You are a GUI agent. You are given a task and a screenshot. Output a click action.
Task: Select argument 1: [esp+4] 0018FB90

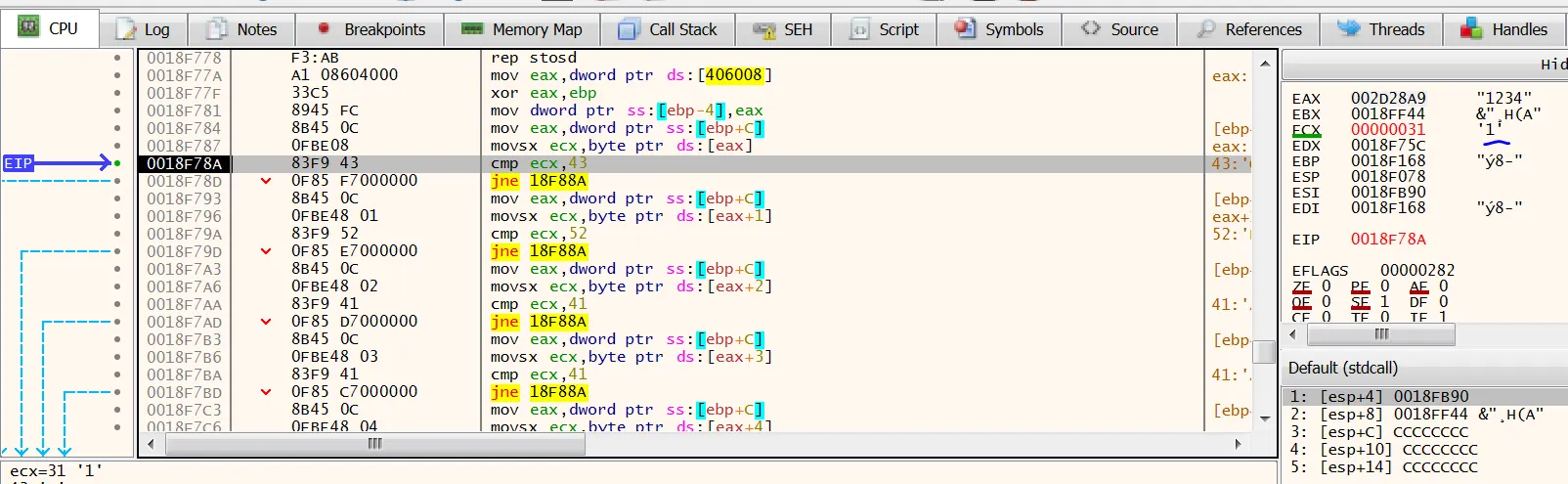(x=1379, y=397)
